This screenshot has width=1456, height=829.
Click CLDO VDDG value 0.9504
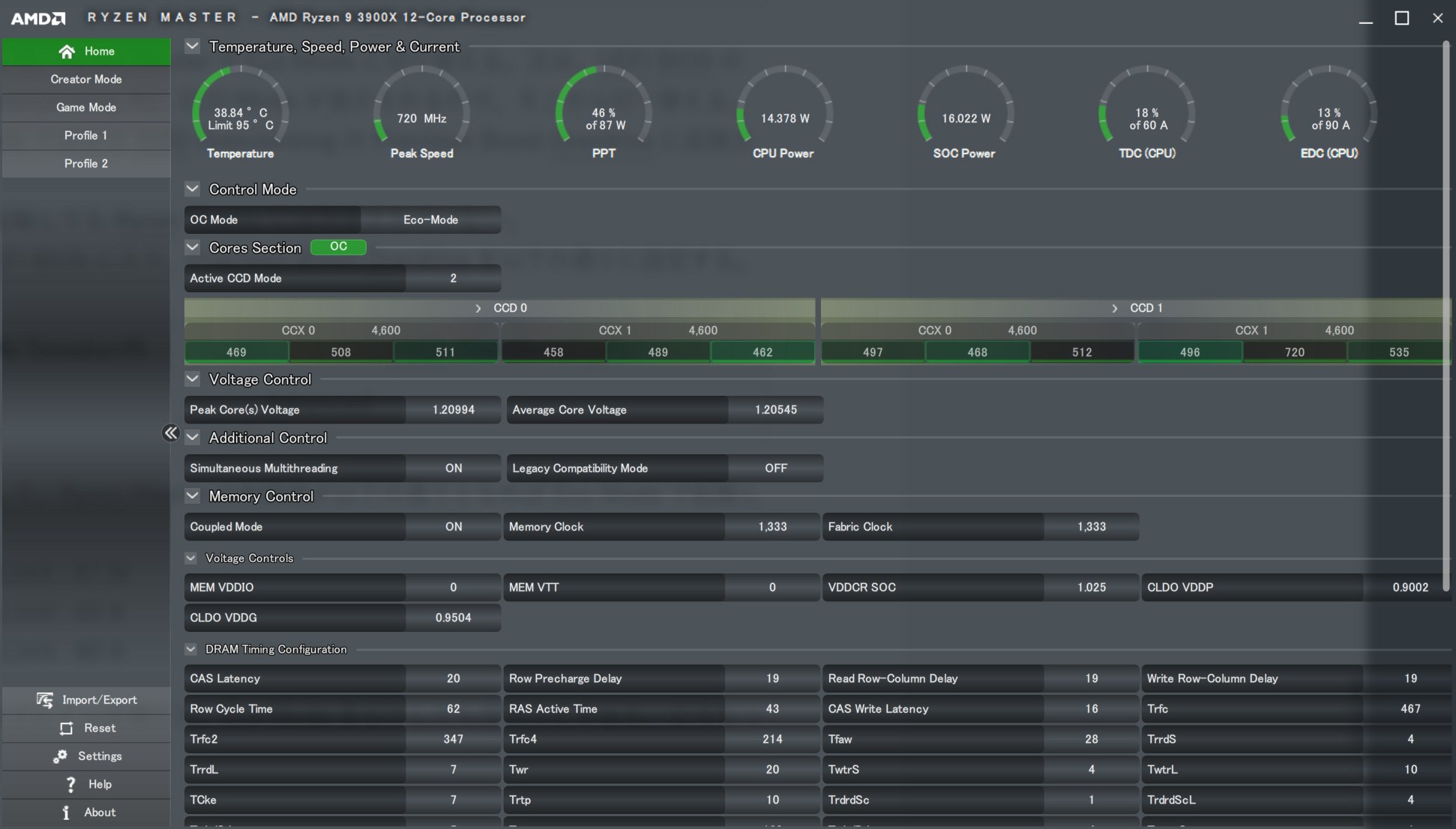454,618
